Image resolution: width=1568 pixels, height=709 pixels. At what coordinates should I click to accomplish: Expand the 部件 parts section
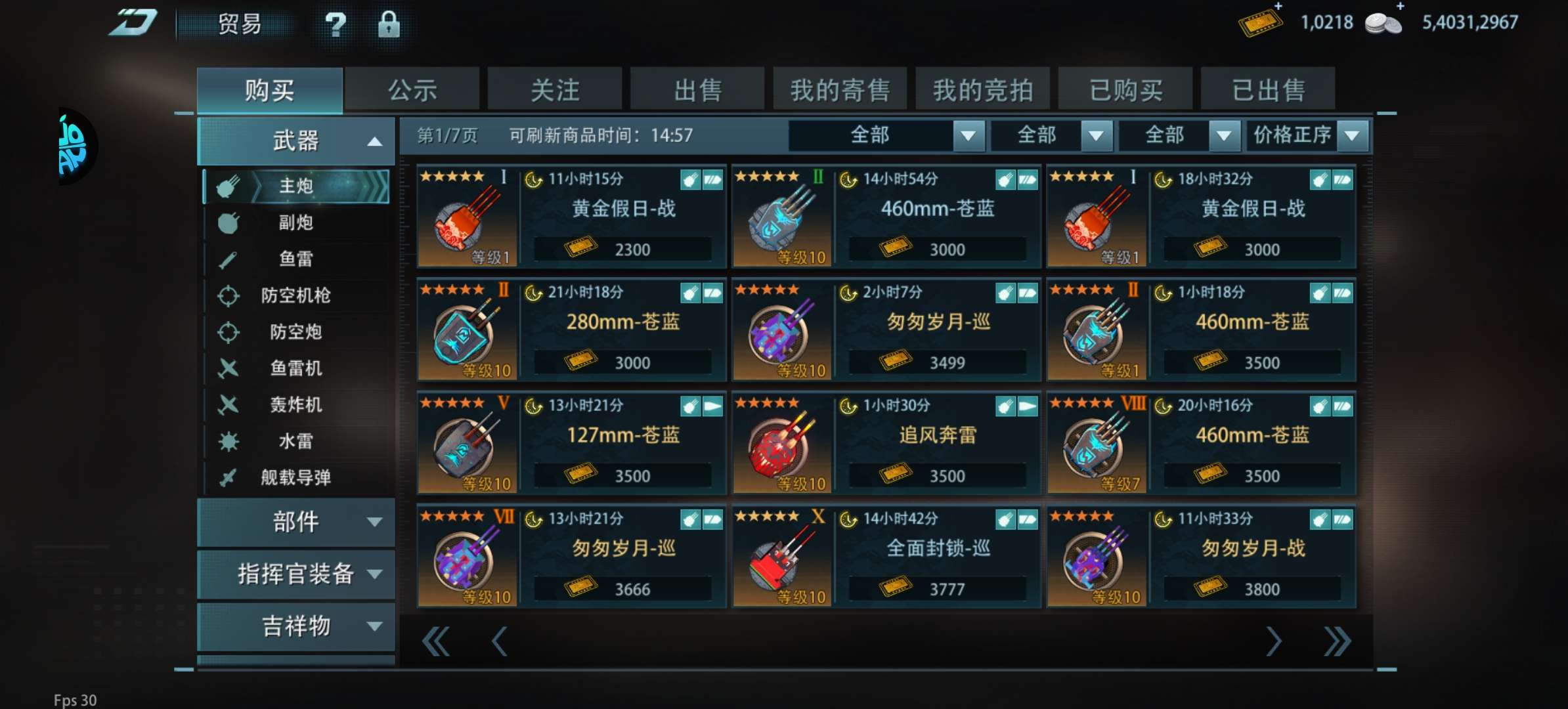pyautogui.click(x=296, y=522)
